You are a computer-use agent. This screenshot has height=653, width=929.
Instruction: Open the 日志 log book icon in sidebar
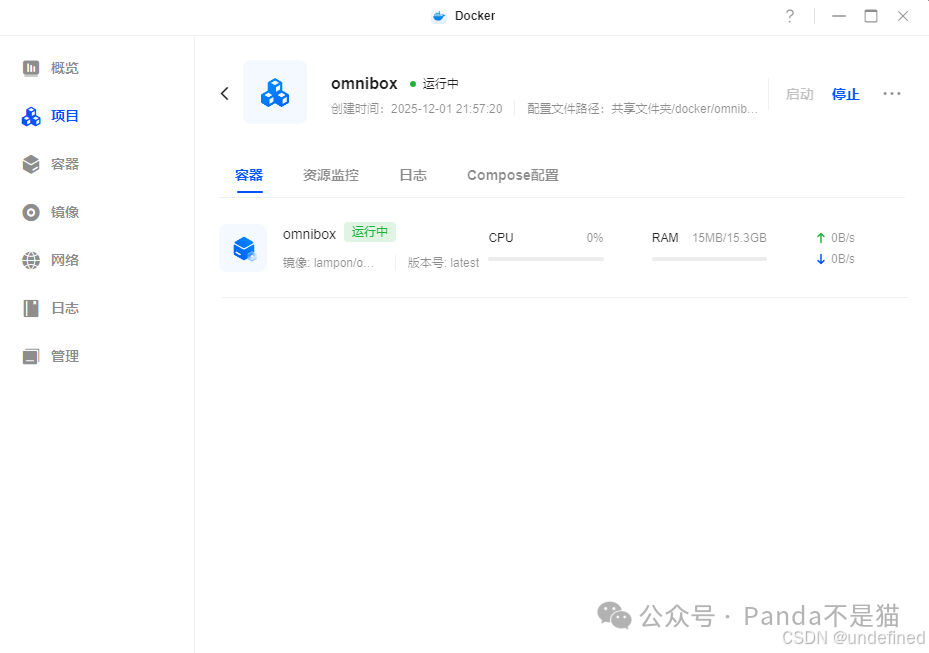31,308
